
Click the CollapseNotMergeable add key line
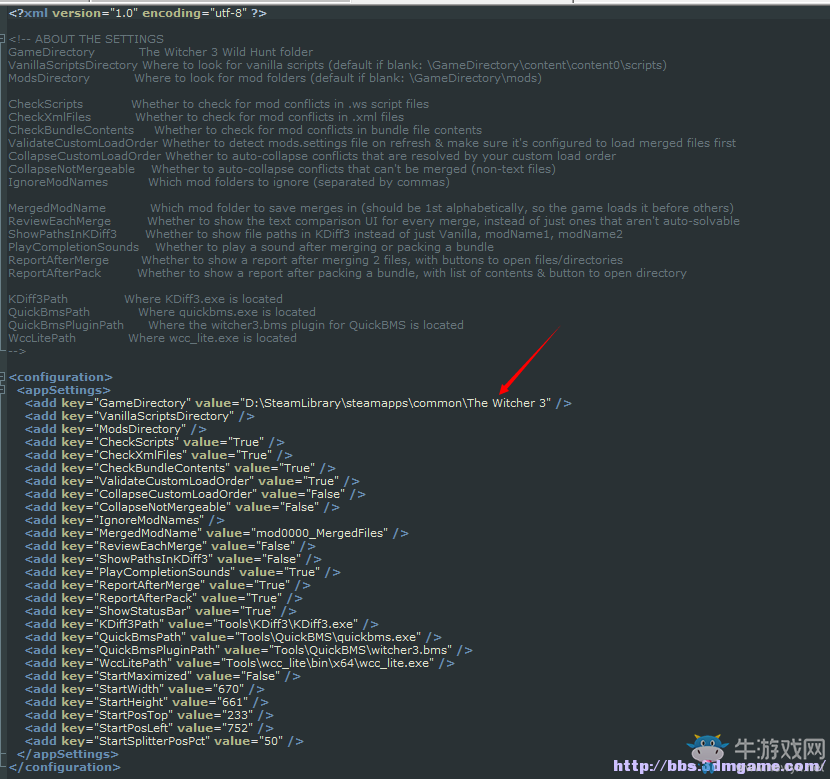point(182,507)
